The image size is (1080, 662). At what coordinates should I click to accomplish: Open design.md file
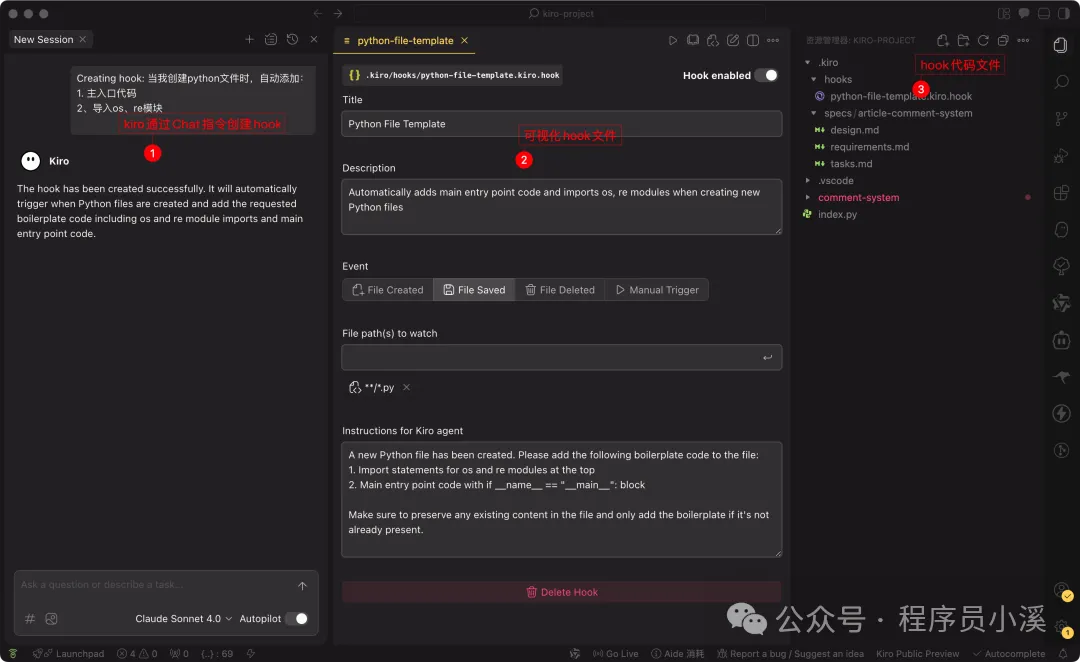coord(854,130)
